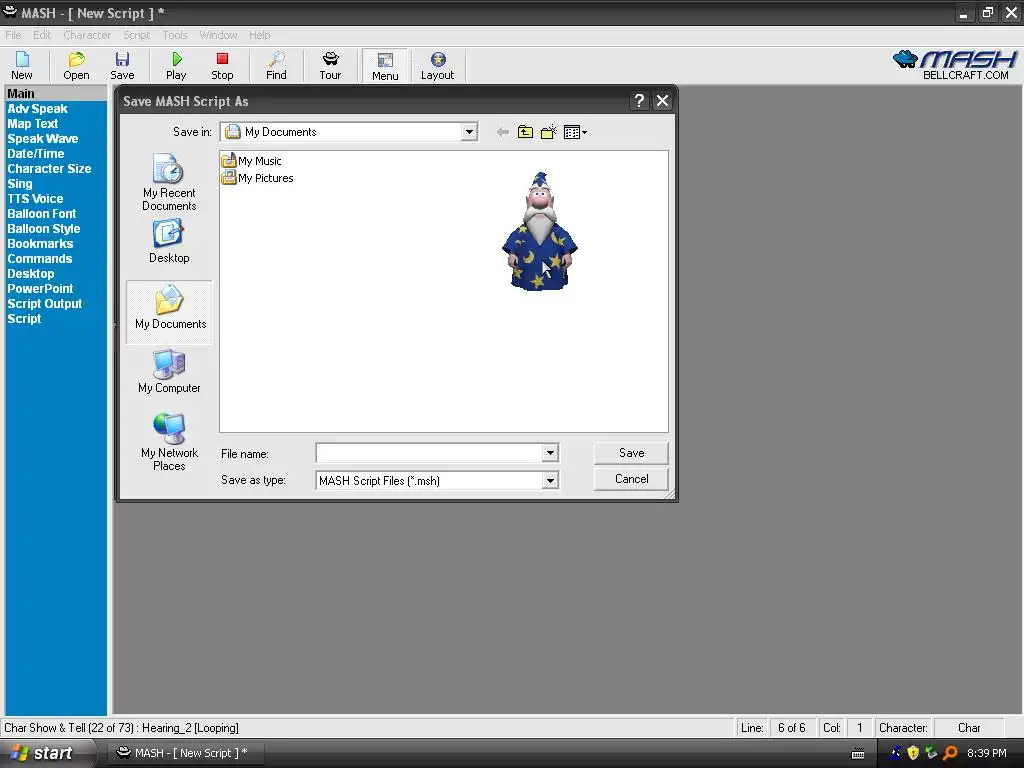Select Balloon Font in the sidebar
The width and height of the screenshot is (1024, 768).
pyautogui.click(x=41, y=214)
